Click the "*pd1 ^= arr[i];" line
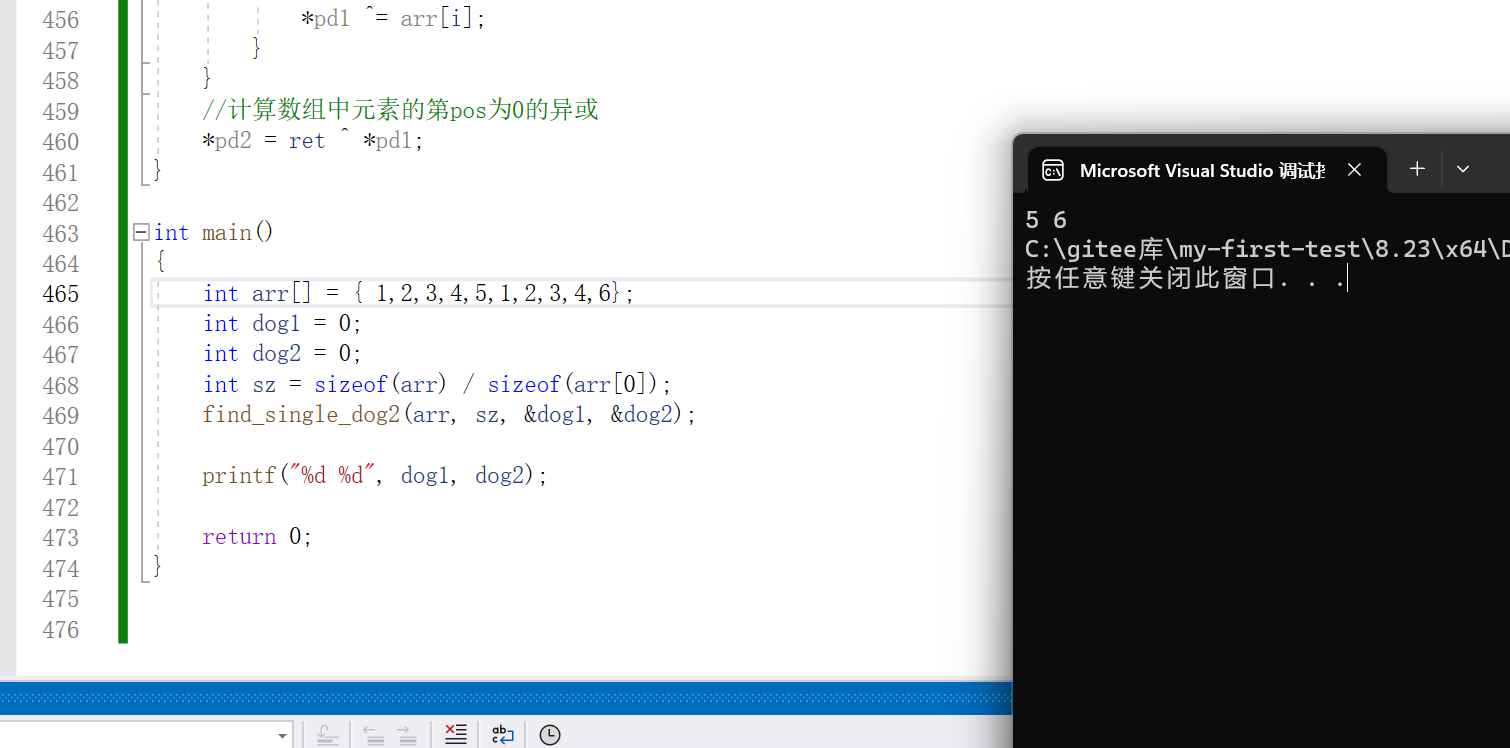Screen dimensions: 1510x748 point(393,19)
